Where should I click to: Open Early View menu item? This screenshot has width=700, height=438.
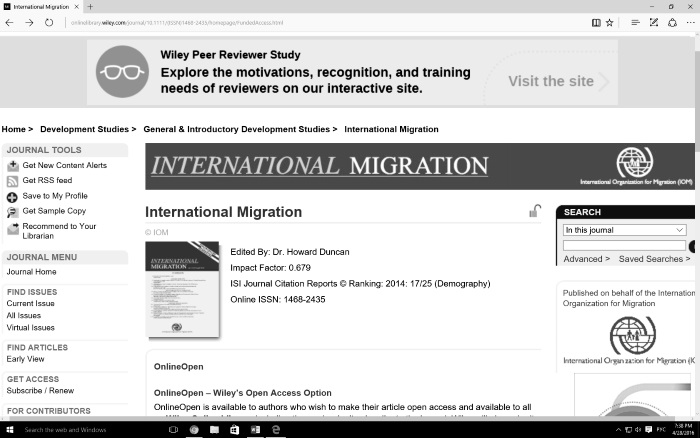tap(25, 359)
